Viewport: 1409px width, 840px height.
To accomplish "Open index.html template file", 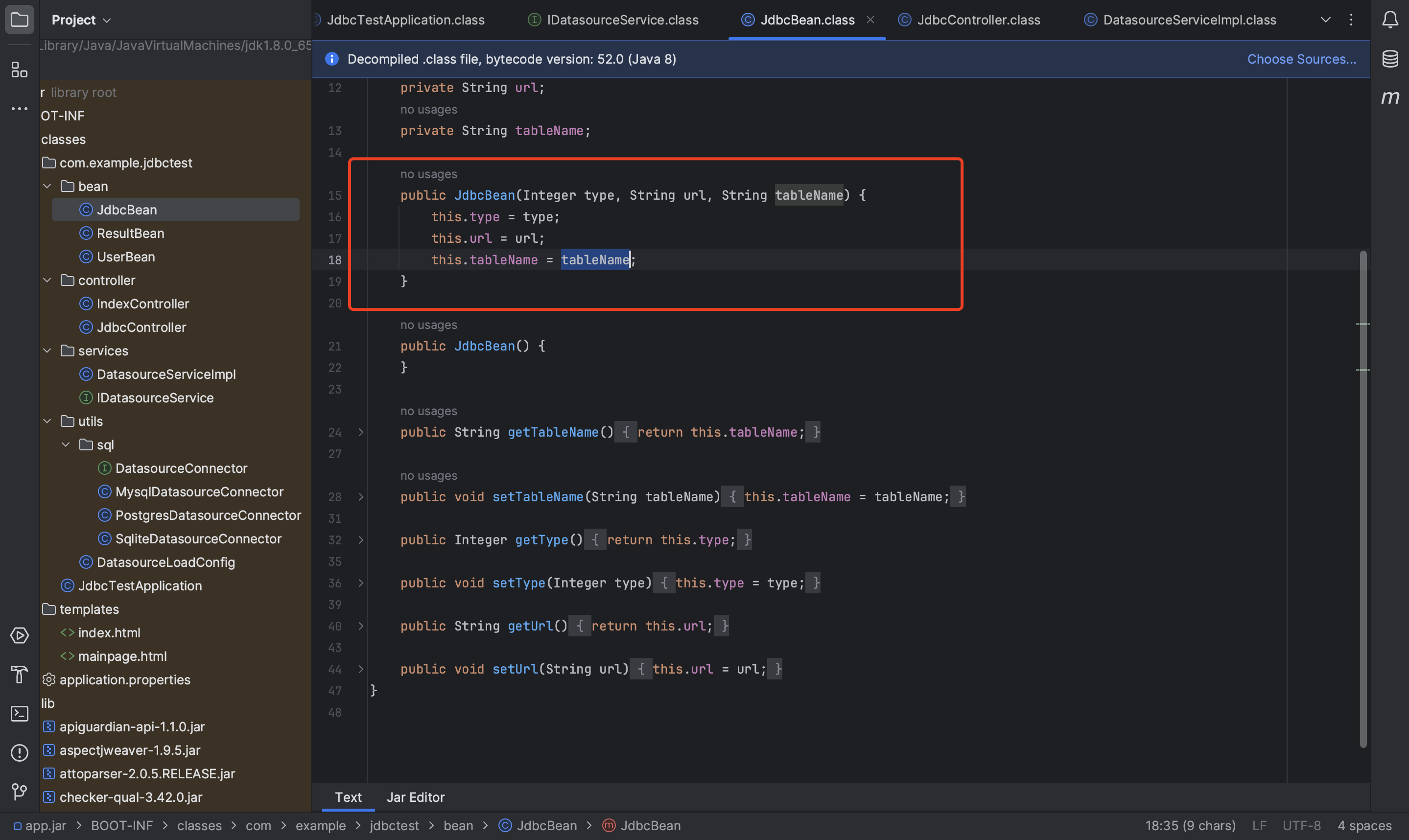I will pos(109,633).
